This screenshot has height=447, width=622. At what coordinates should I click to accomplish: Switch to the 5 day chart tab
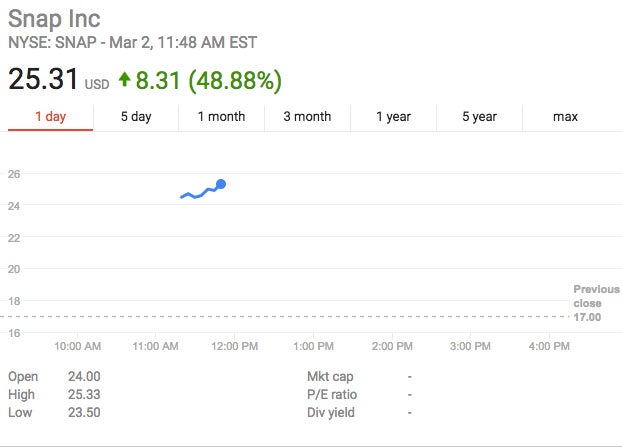tap(136, 117)
